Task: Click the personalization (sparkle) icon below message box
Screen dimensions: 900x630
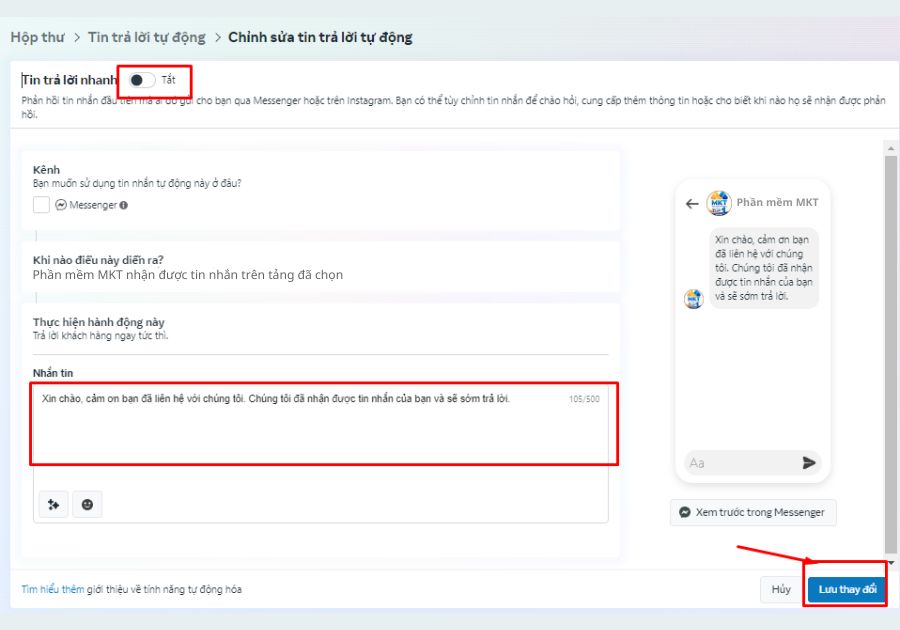Action: pyautogui.click(x=52, y=504)
